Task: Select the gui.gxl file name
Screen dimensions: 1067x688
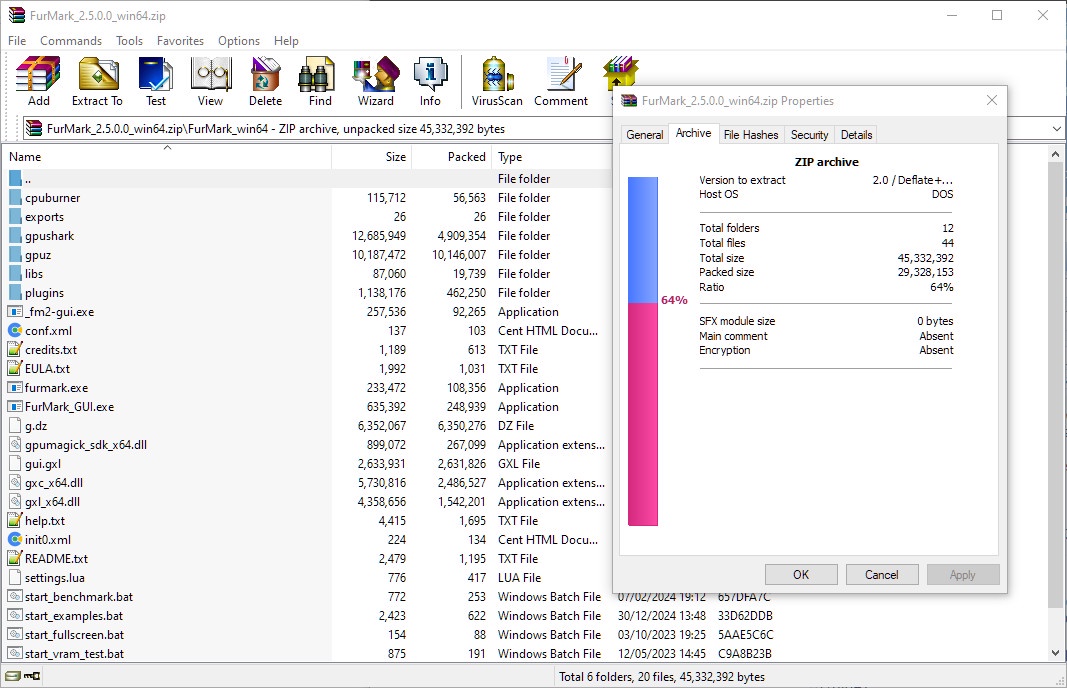Action: pyautogui.click(x=43, y=464)
